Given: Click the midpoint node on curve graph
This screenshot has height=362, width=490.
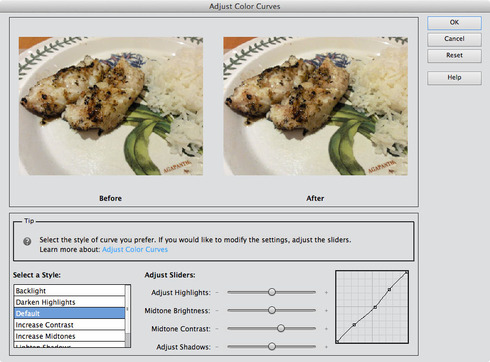Looking at the screenshot, I should tap(375, 307).
